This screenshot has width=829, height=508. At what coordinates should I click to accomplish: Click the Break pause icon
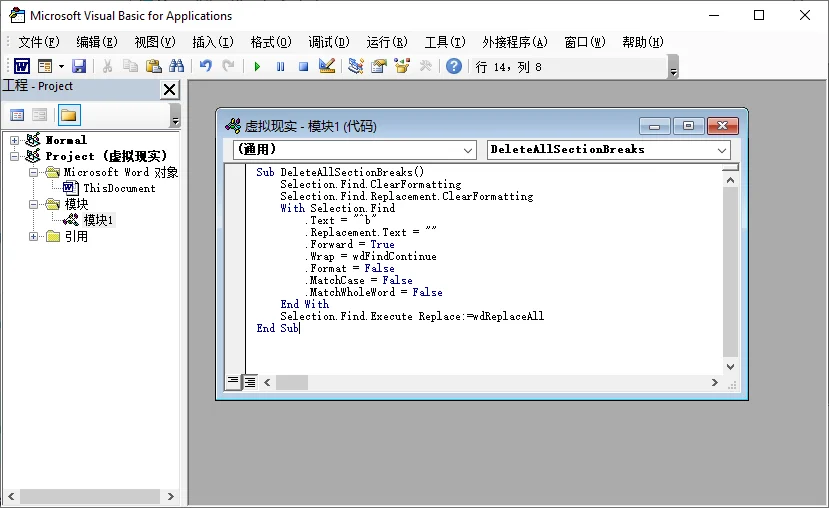click(x=280, y=67)
